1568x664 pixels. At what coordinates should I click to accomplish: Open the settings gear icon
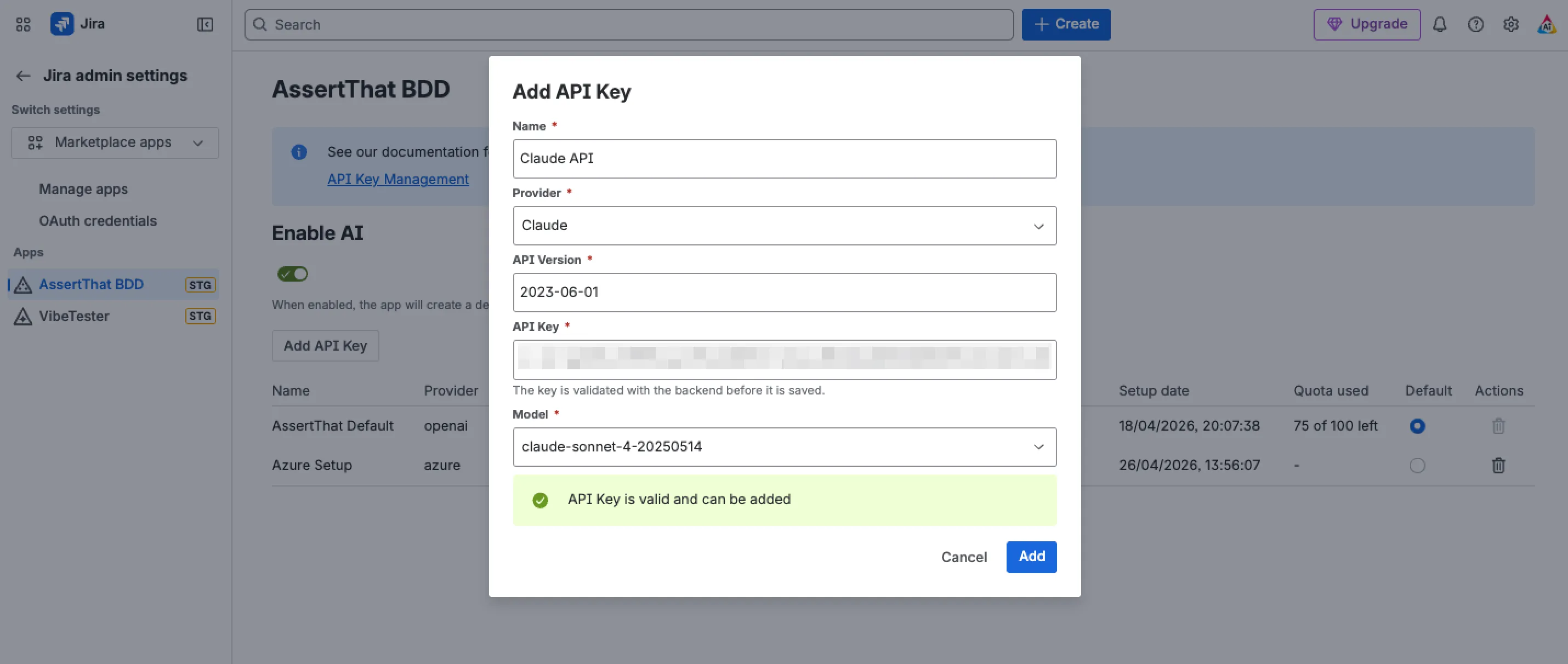pyautogui.click(x=1511, y=24)
